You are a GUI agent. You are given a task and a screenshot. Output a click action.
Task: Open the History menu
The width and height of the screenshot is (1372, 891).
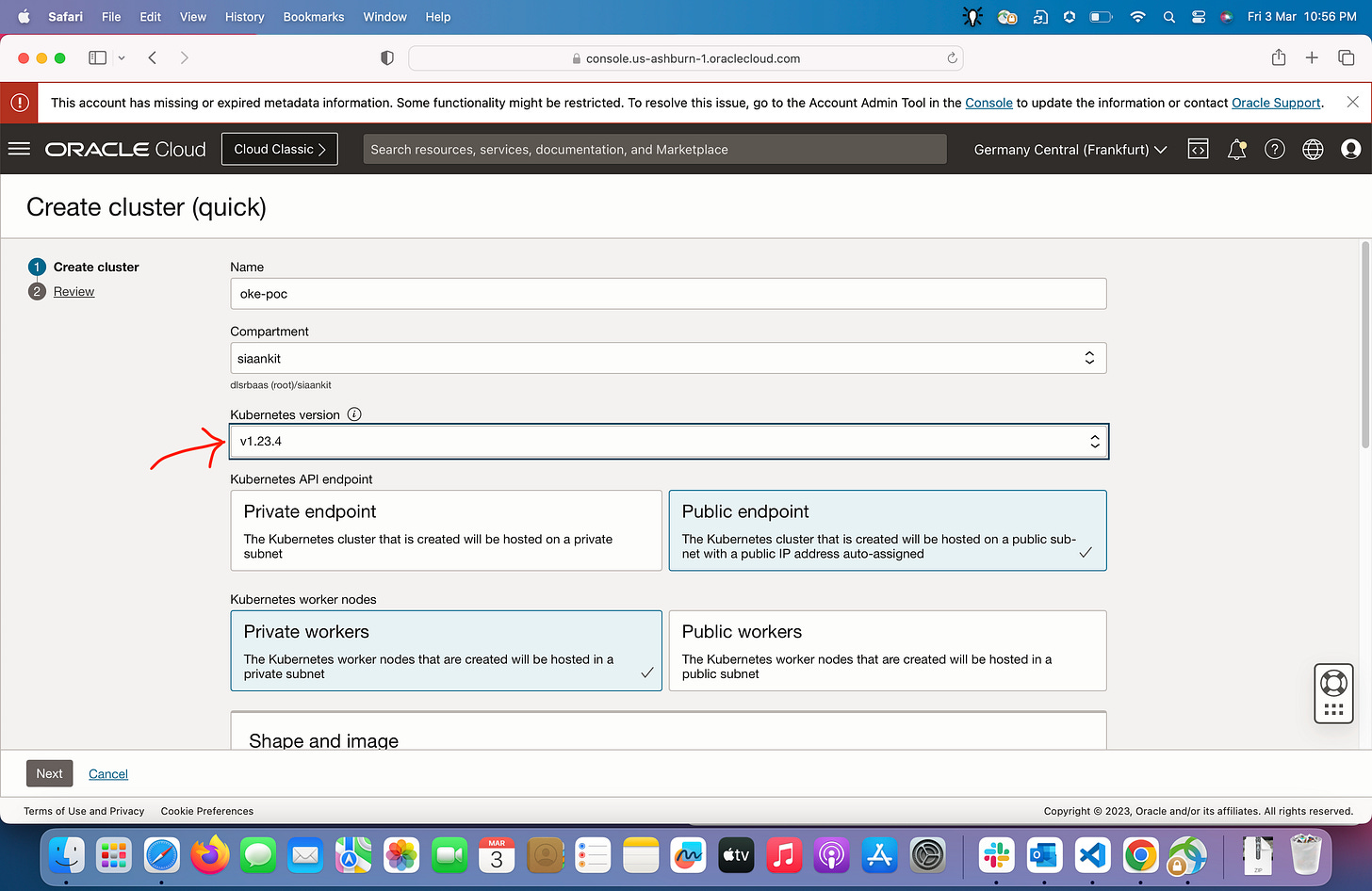click(245, 17)
